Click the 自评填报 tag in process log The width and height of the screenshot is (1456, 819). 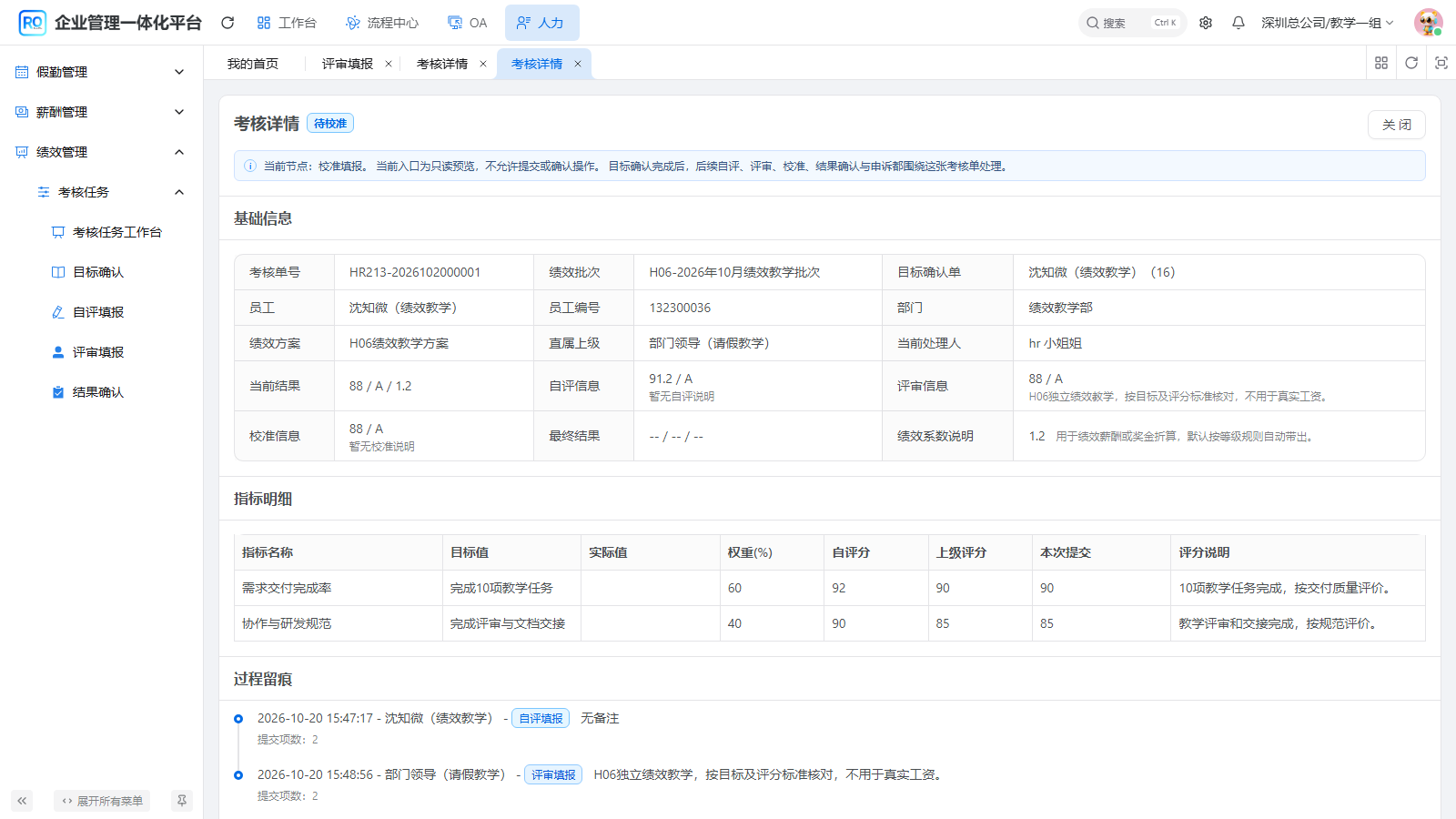coord(541,718)
